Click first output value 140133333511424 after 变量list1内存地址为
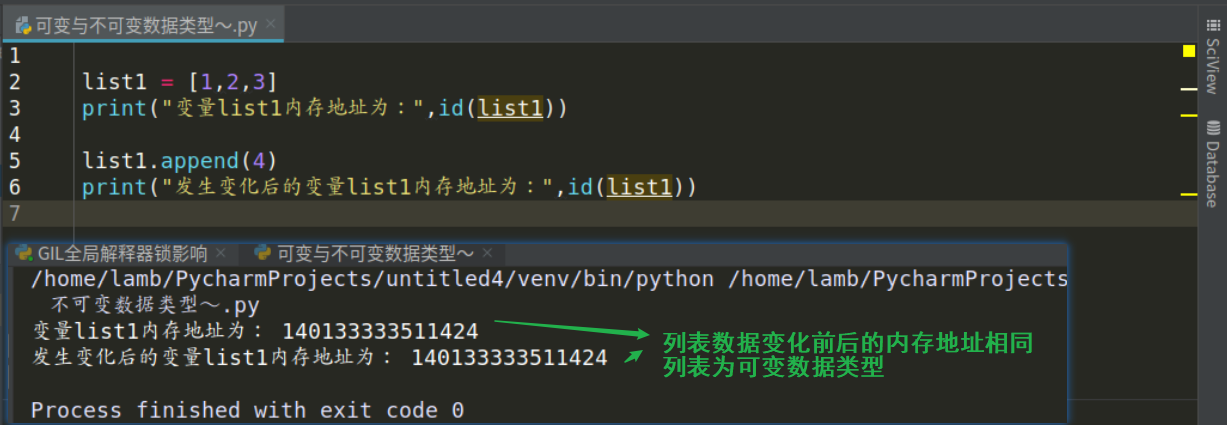 point(380,331)
